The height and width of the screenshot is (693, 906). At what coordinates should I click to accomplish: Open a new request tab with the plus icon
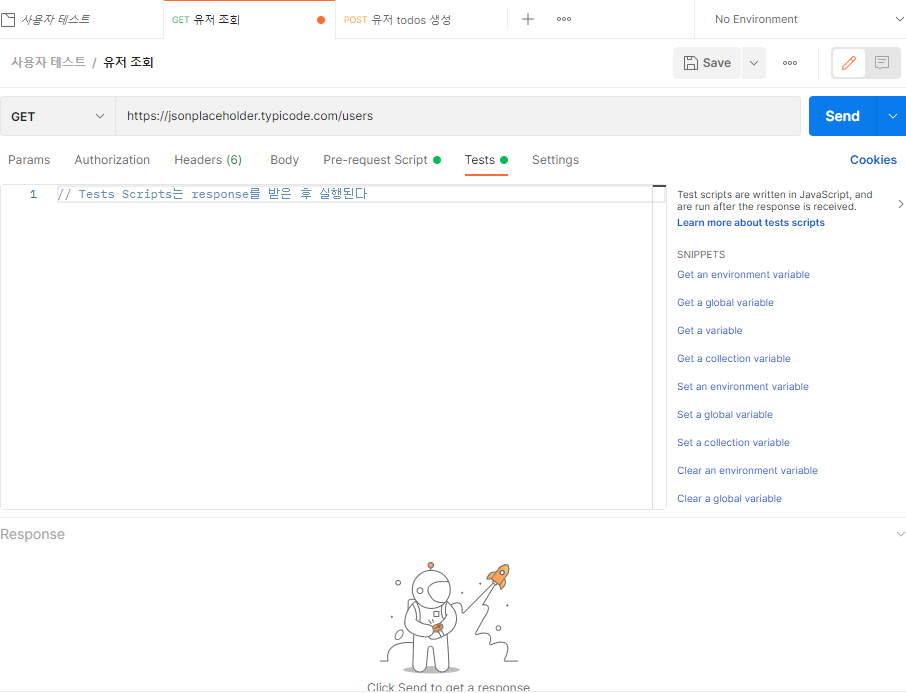[x=528, y=18]
